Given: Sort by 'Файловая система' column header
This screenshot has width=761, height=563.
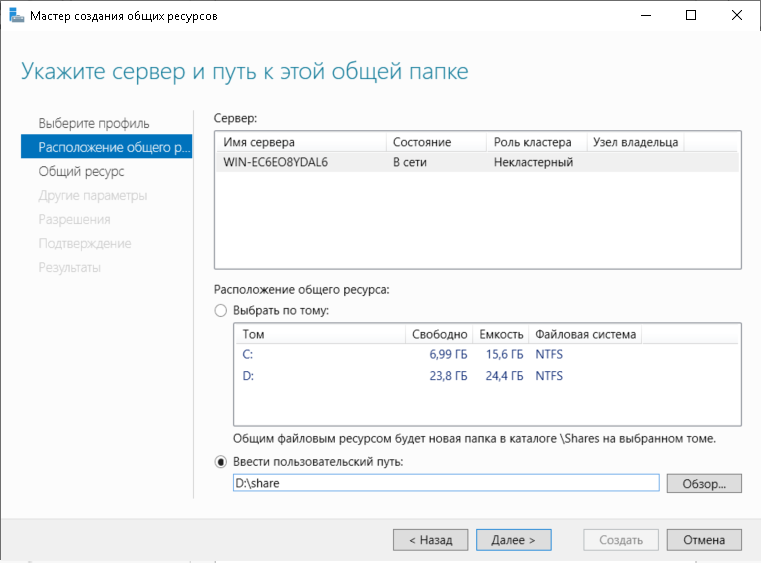Looking at the screenshot, I should [585, 334].
